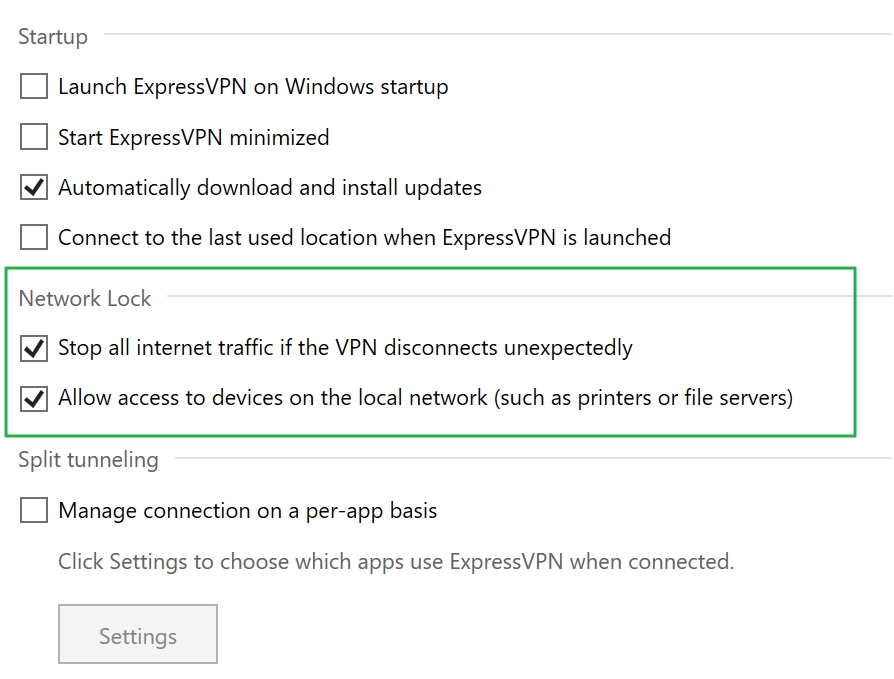Select the Launch on Windows startup label
This screenshot has height=679, width=894.
tap(253, 87)
